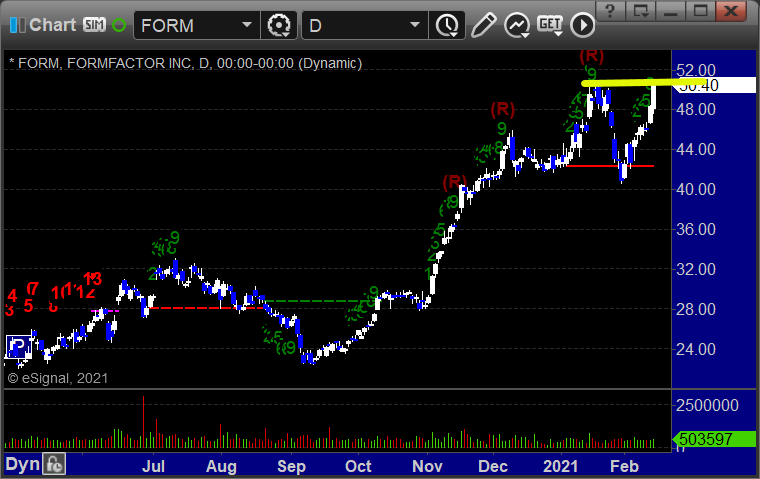Click the 50.40 price label
This screenshot has width=760, height=479.
[x=716, y=85]
